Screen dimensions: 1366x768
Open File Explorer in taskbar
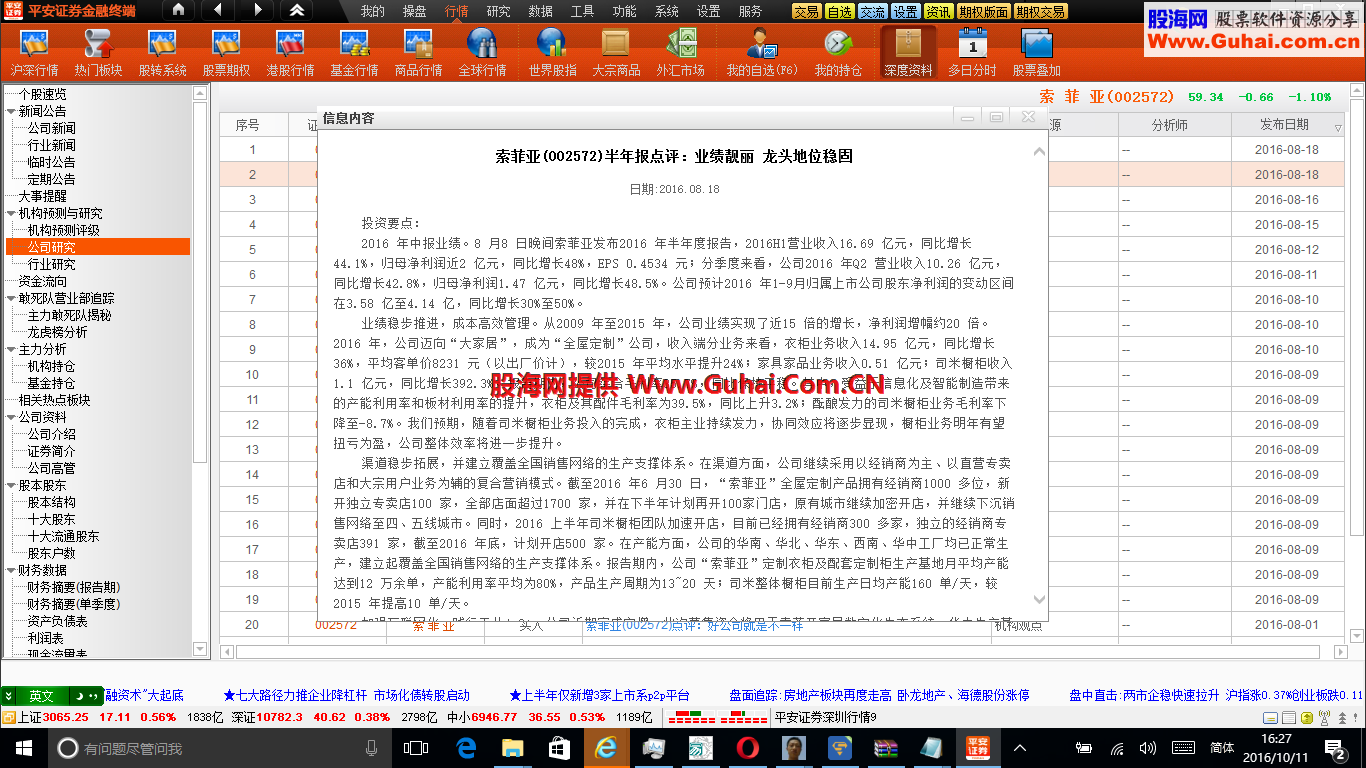point(512,747)
